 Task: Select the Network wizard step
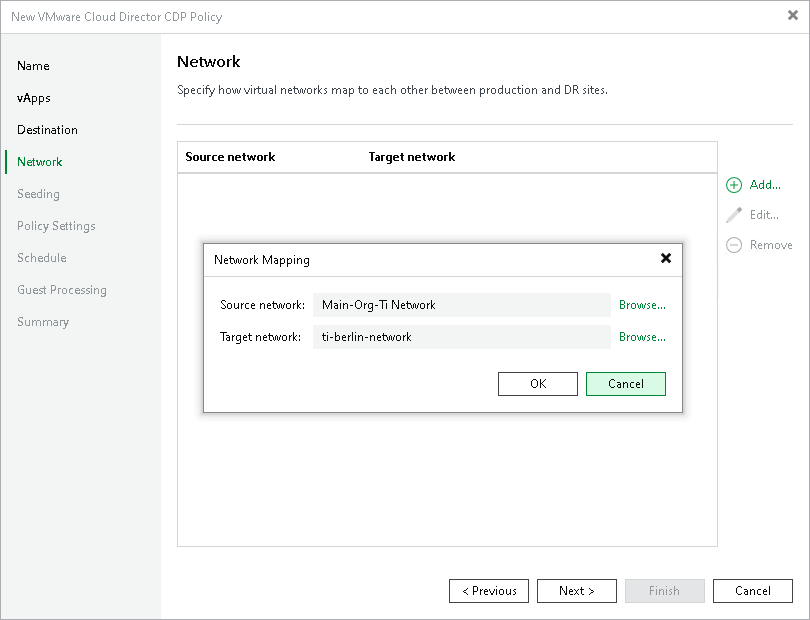coord(39,162)
